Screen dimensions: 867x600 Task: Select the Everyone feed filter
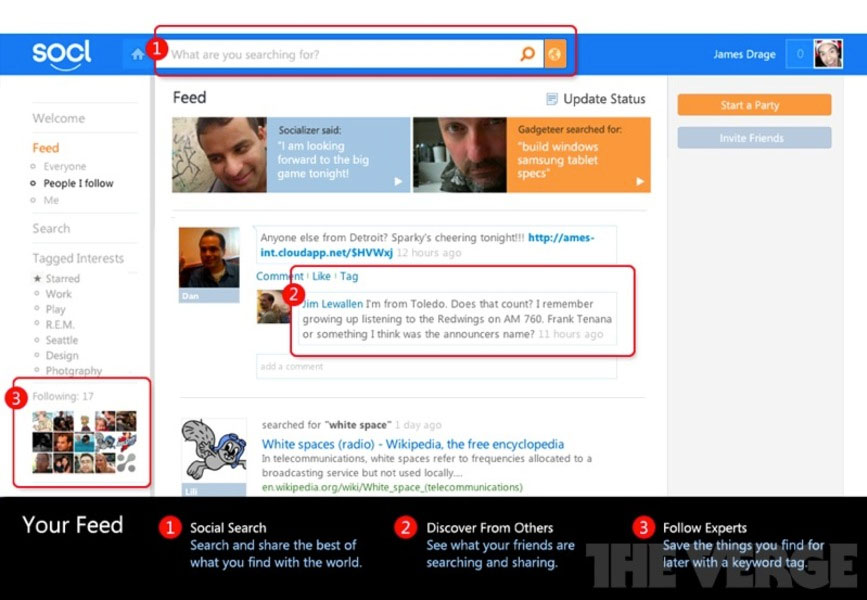click(x=64, y=166)
